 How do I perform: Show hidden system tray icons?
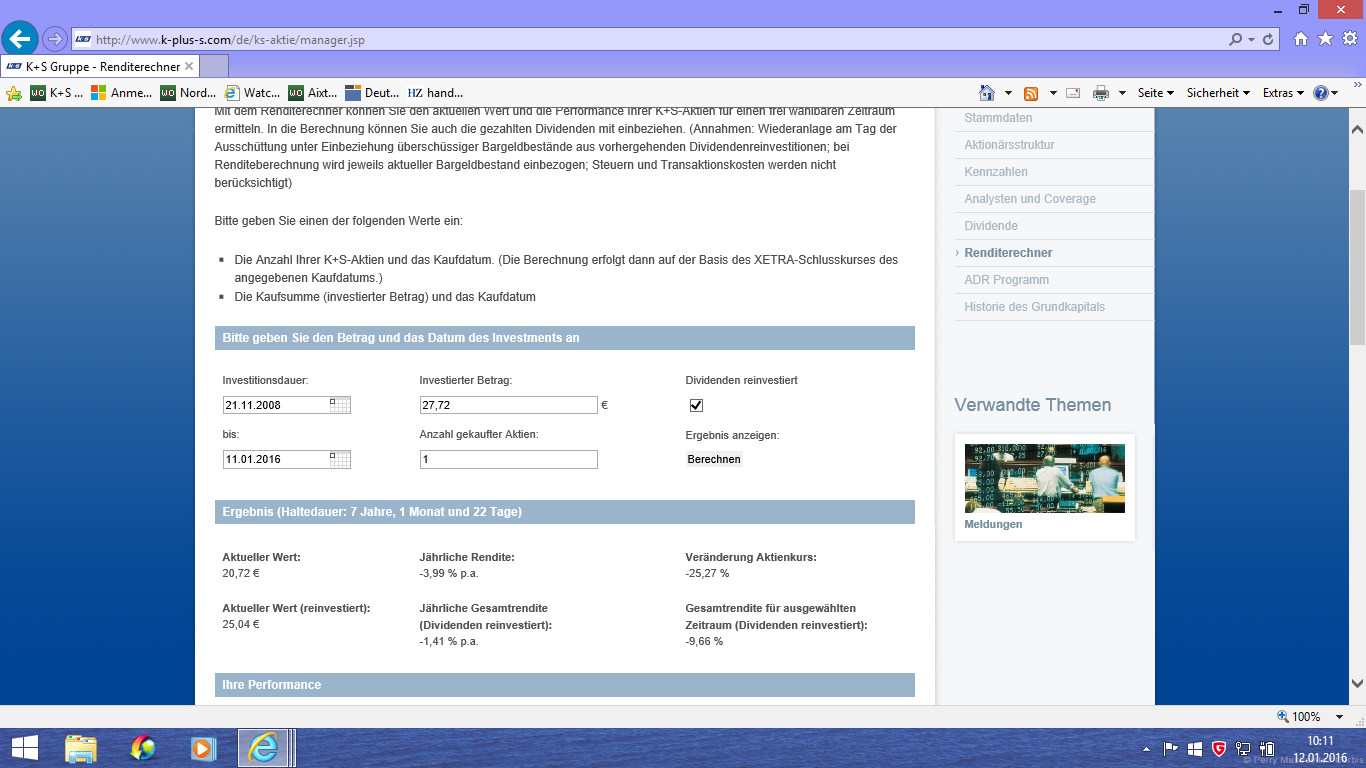1147,748
